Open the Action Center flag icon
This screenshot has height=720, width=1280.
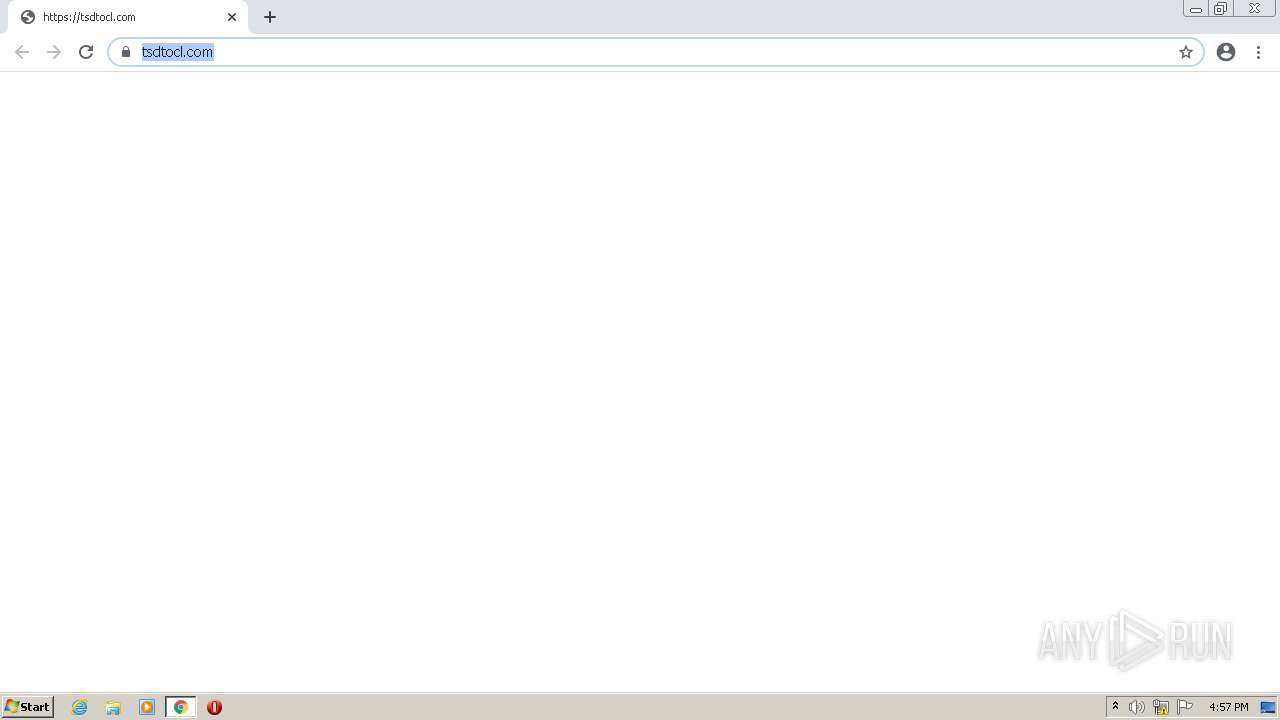[1185, 707]
